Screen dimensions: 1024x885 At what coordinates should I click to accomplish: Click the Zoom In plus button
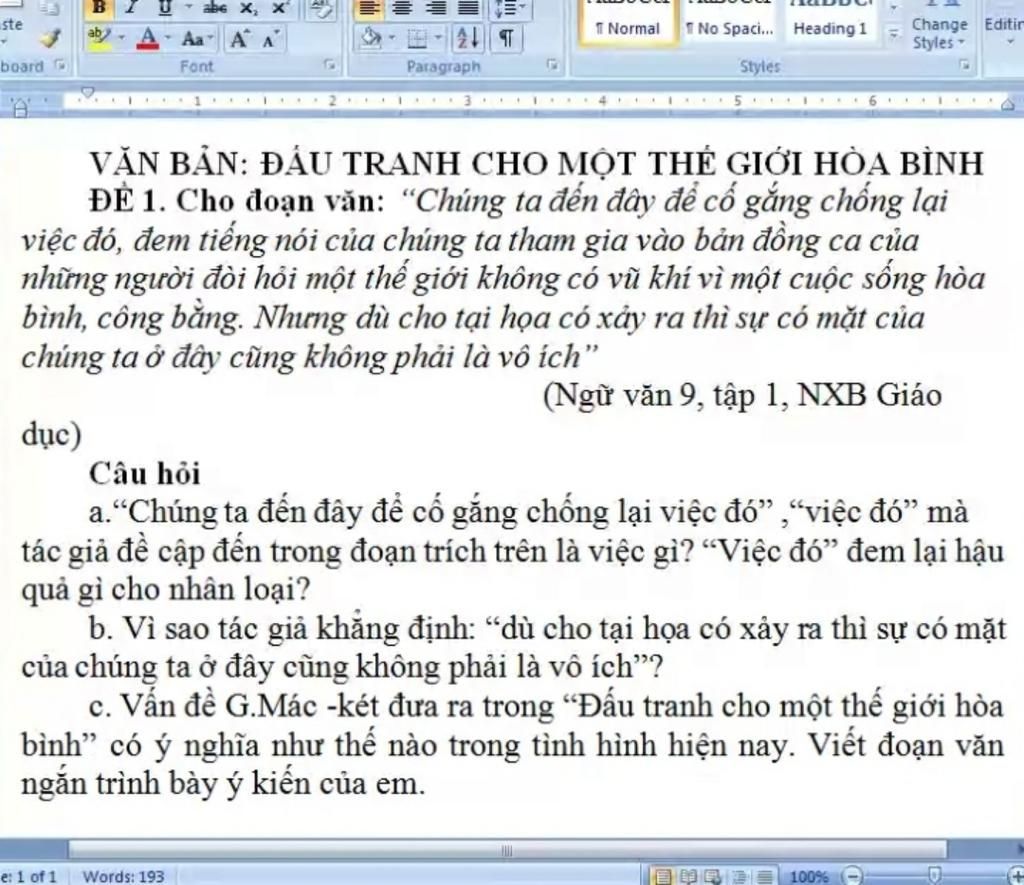tap(1017, 876)
